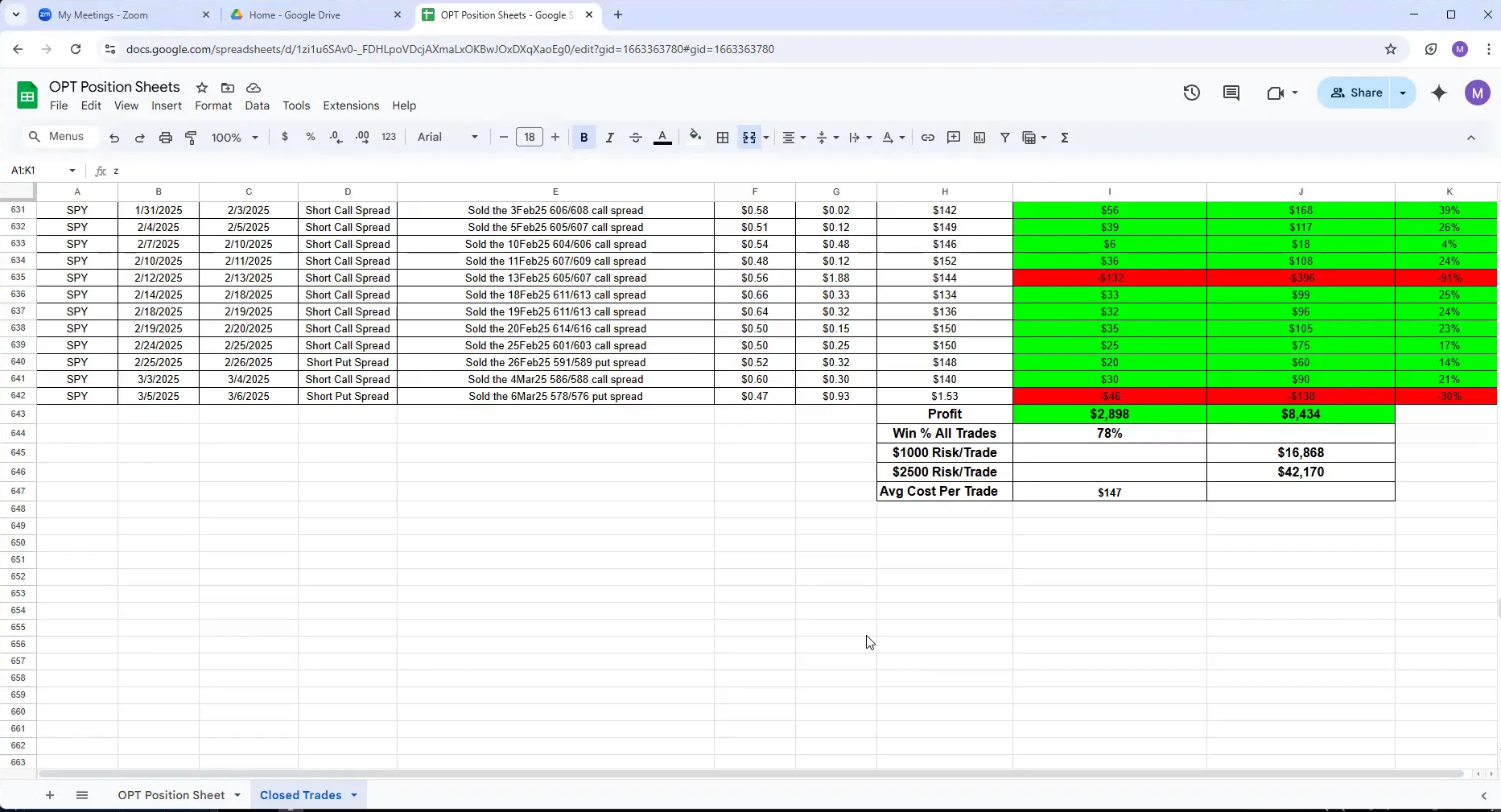The image size is (1501, 812).
Task: Open horizontal align dropdown
Action: click(794, 138)
